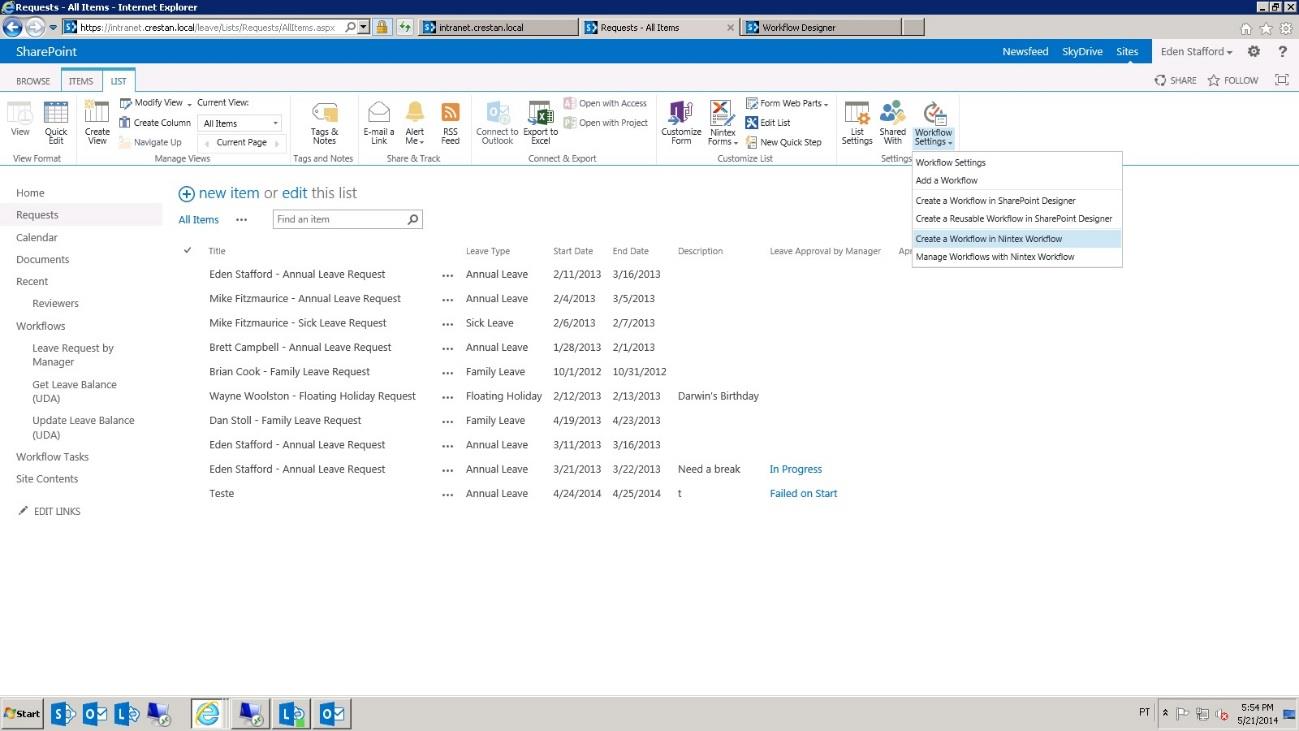Open Tags & Notes
The height and width of the screenshot is (731, 1299).
[324, 123]
